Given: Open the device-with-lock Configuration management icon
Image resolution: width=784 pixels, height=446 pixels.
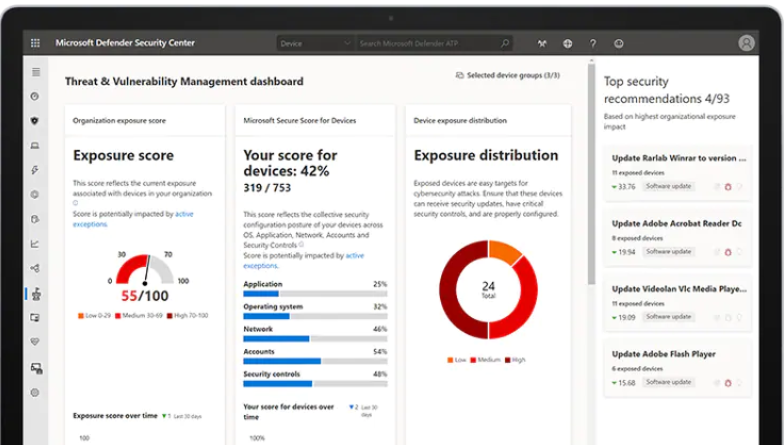Looking at the screenshot, I should click(x=36, y=368).
